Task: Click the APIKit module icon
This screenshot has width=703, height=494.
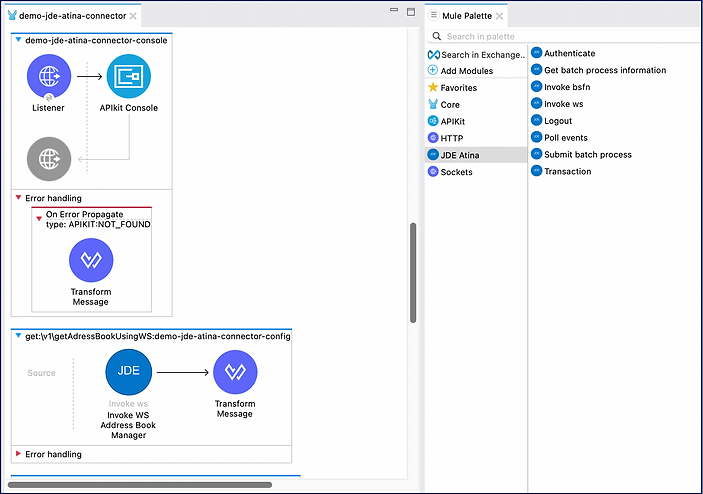Action: (433, 121)
